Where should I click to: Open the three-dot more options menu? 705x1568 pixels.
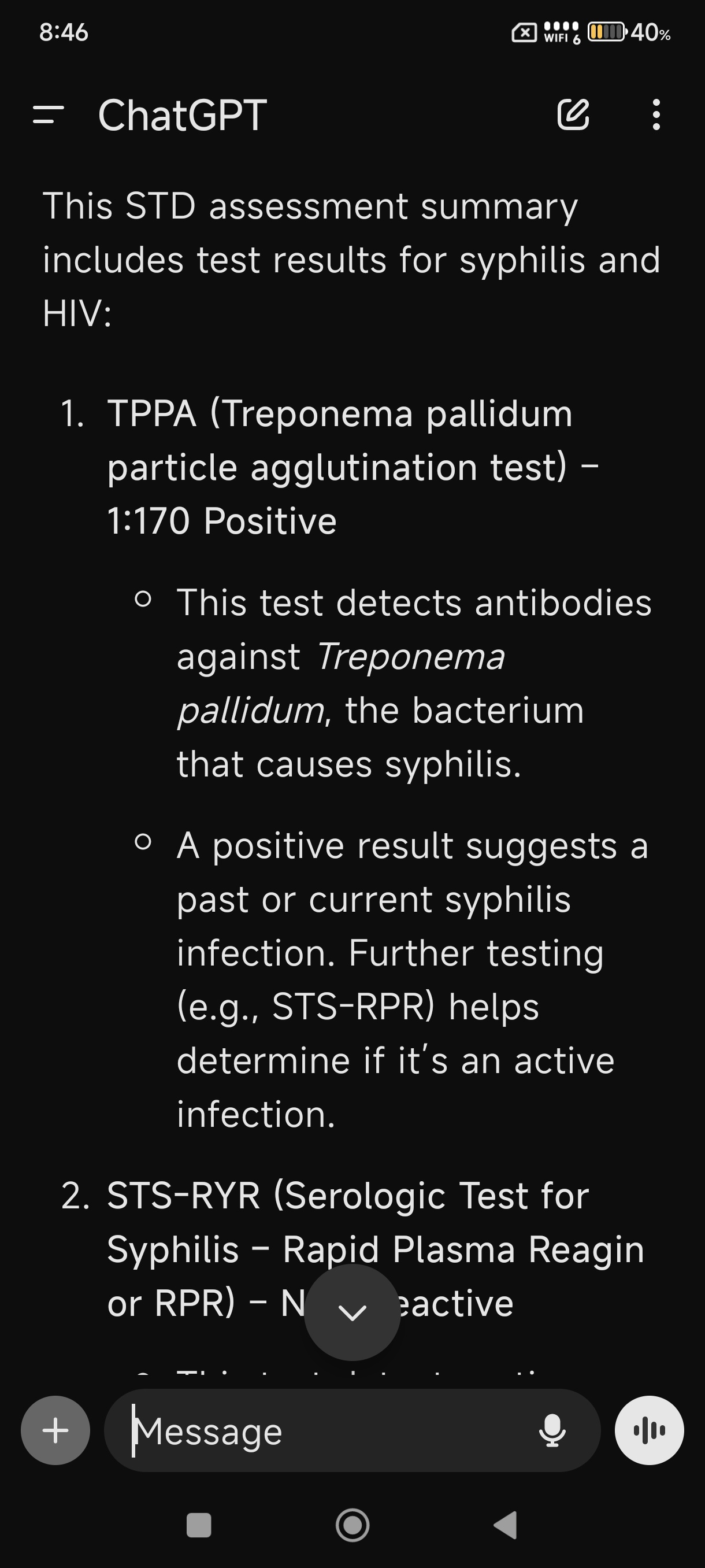pos(656,114)
